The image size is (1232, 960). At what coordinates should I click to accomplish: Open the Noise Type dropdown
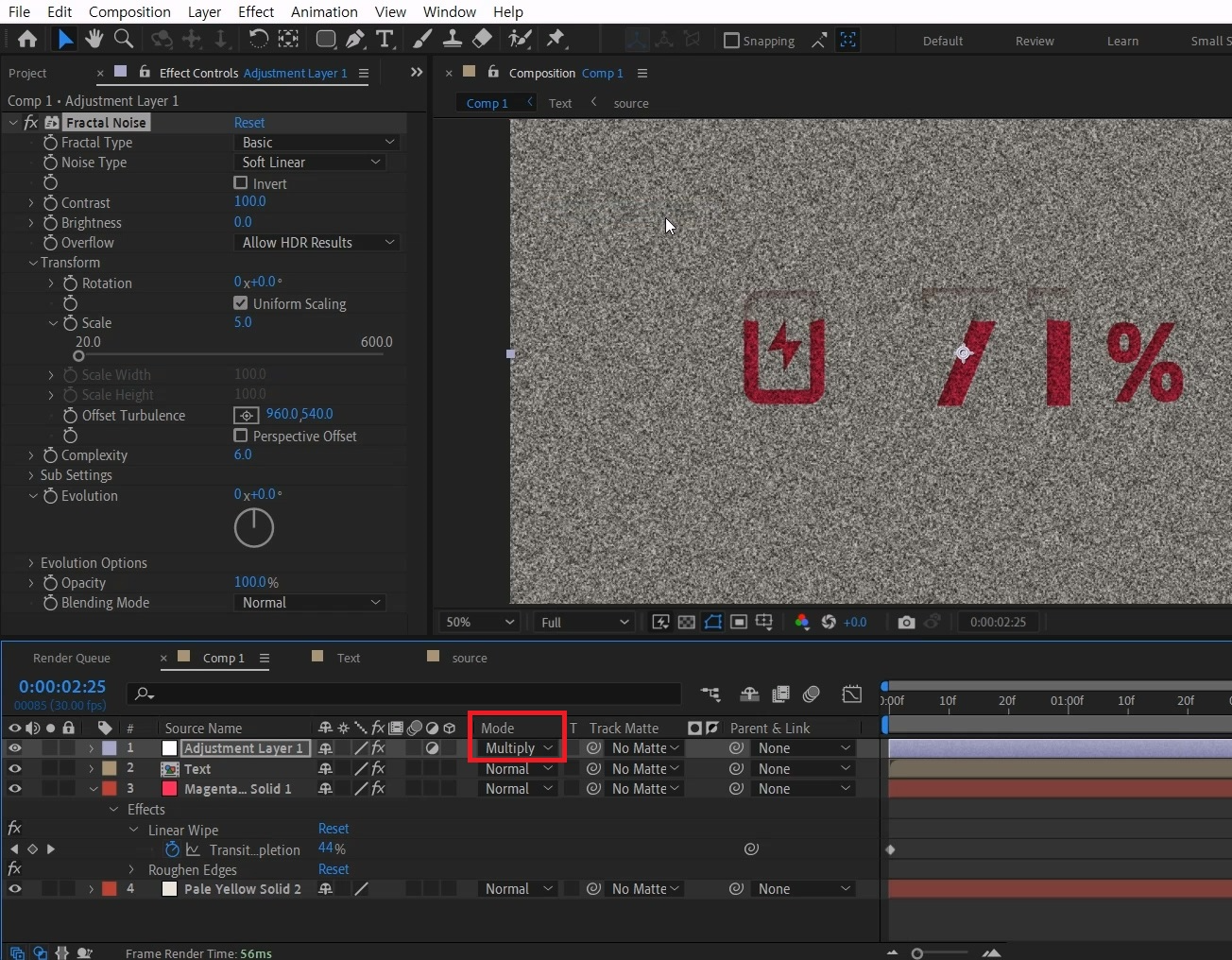click(310, 163)
